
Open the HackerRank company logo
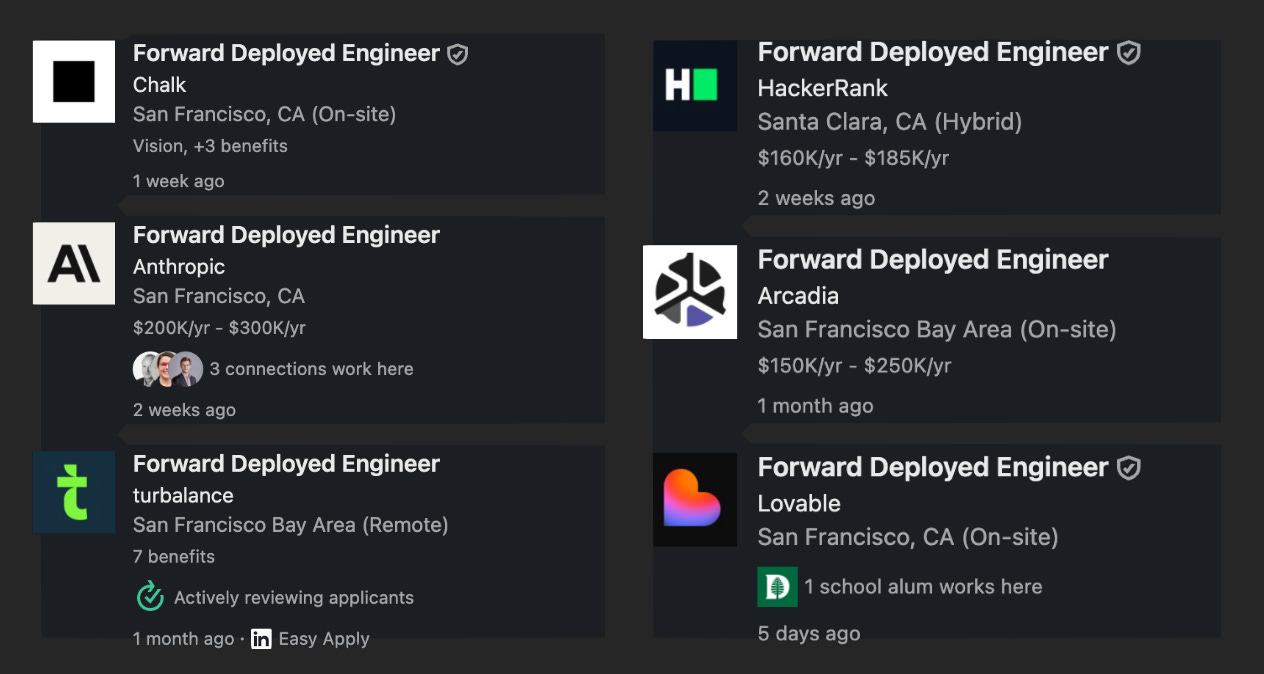click(x=695, y=86)
